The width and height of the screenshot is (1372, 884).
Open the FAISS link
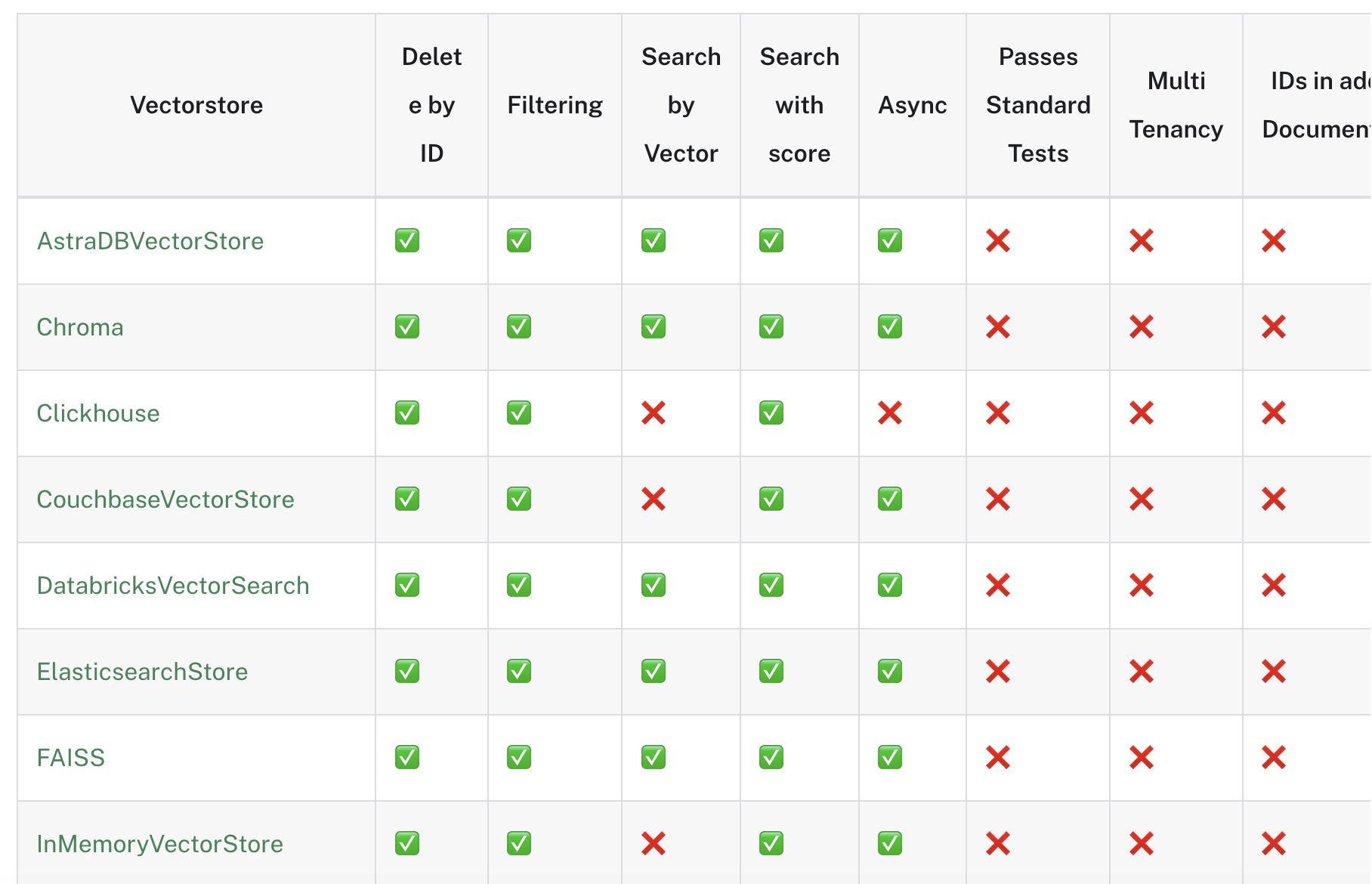pos(71,758)
